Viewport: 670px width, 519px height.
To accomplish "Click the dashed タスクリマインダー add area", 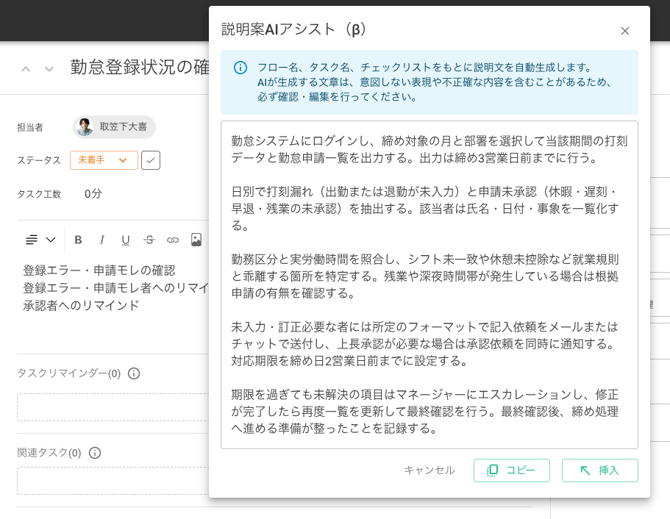I will click(113, 407).
